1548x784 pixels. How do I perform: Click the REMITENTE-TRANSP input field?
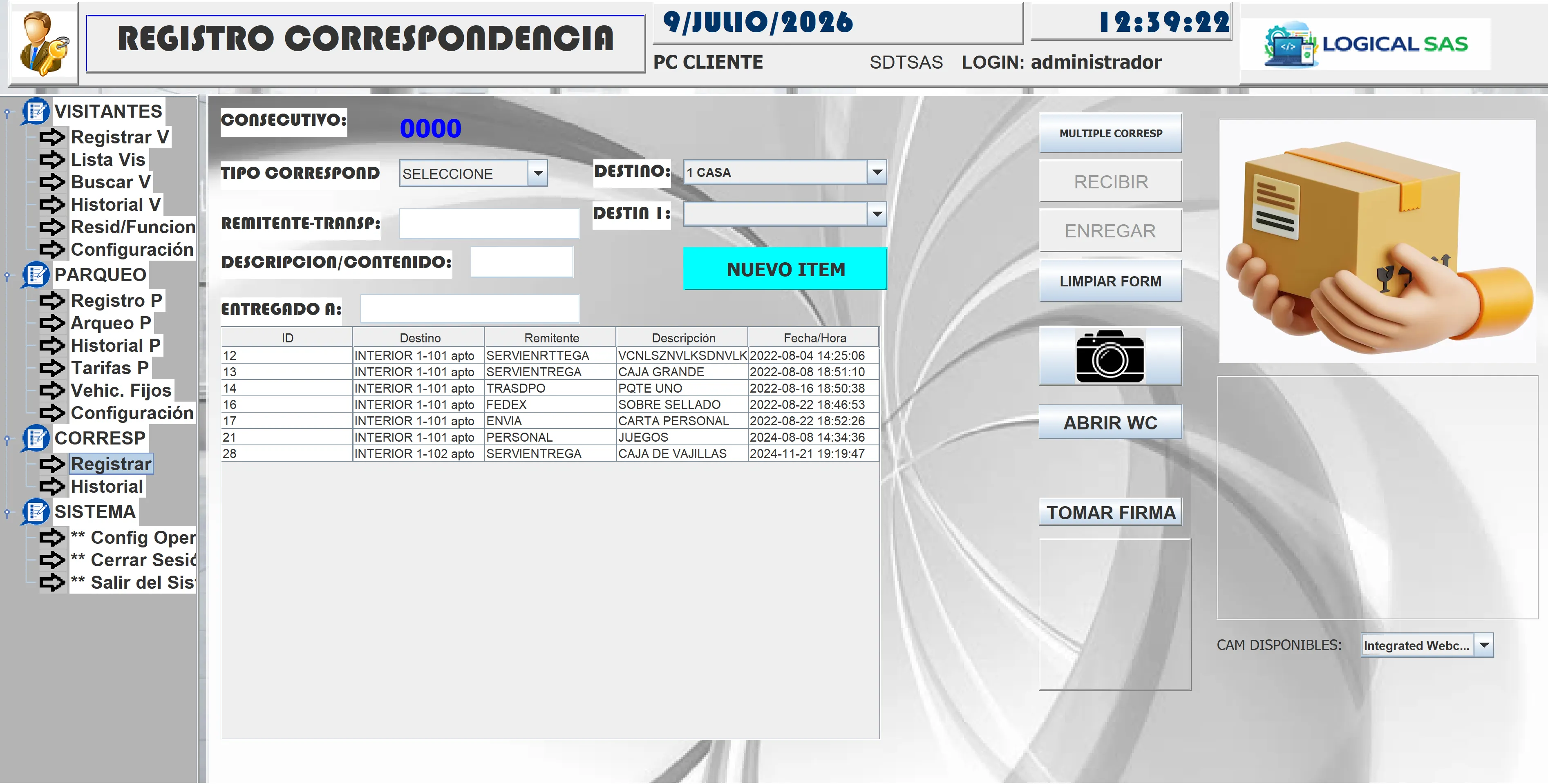(489, 223)
